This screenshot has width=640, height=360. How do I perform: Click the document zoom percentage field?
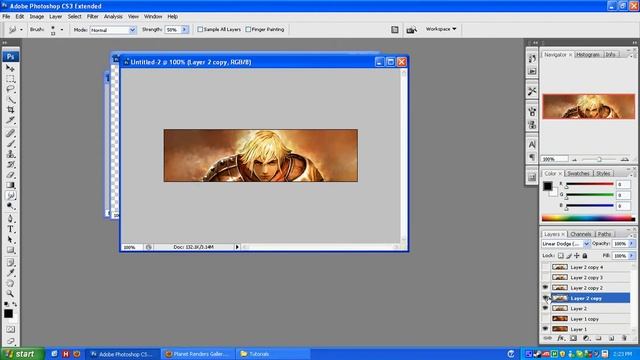(x=131, y=247)
